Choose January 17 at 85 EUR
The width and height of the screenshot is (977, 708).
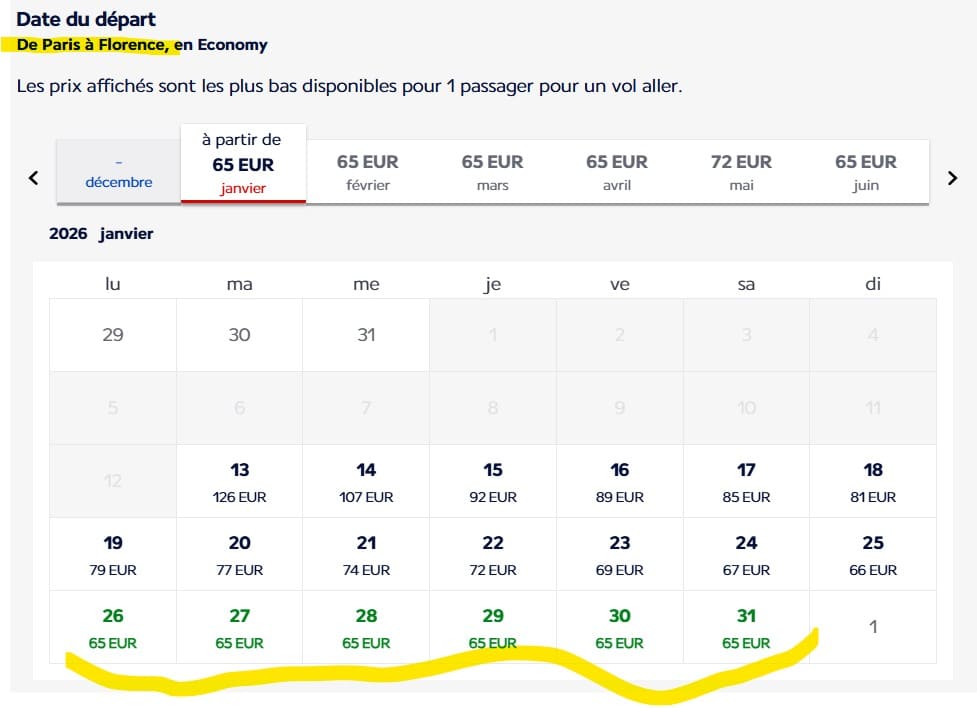click(x=745, y=480)
